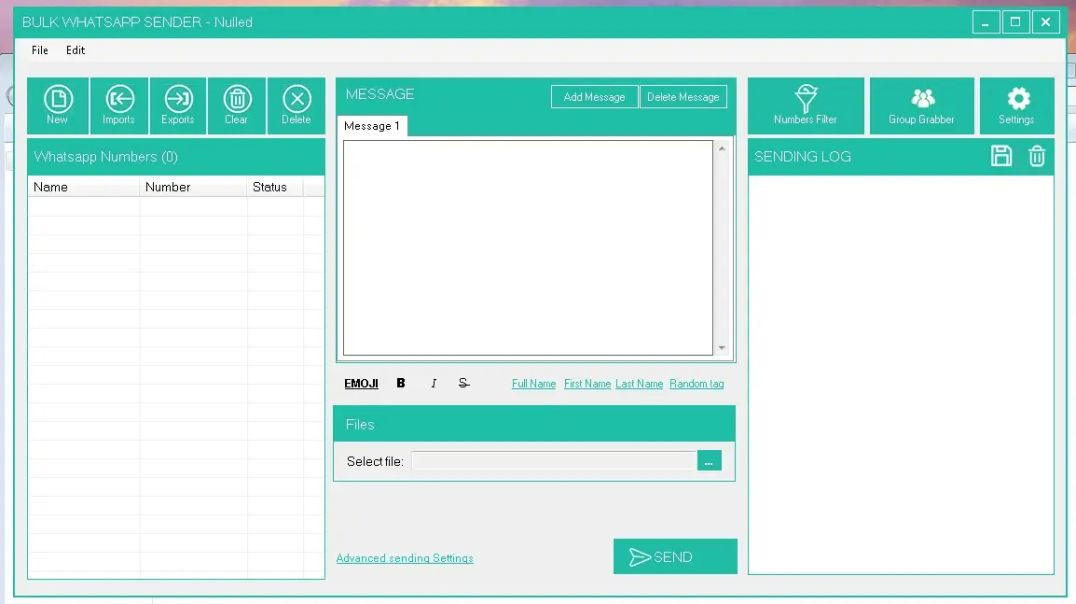Viewport: 1076px width, 604px height.
Task: Click the SEND button
Action: (x=674, y=556)
